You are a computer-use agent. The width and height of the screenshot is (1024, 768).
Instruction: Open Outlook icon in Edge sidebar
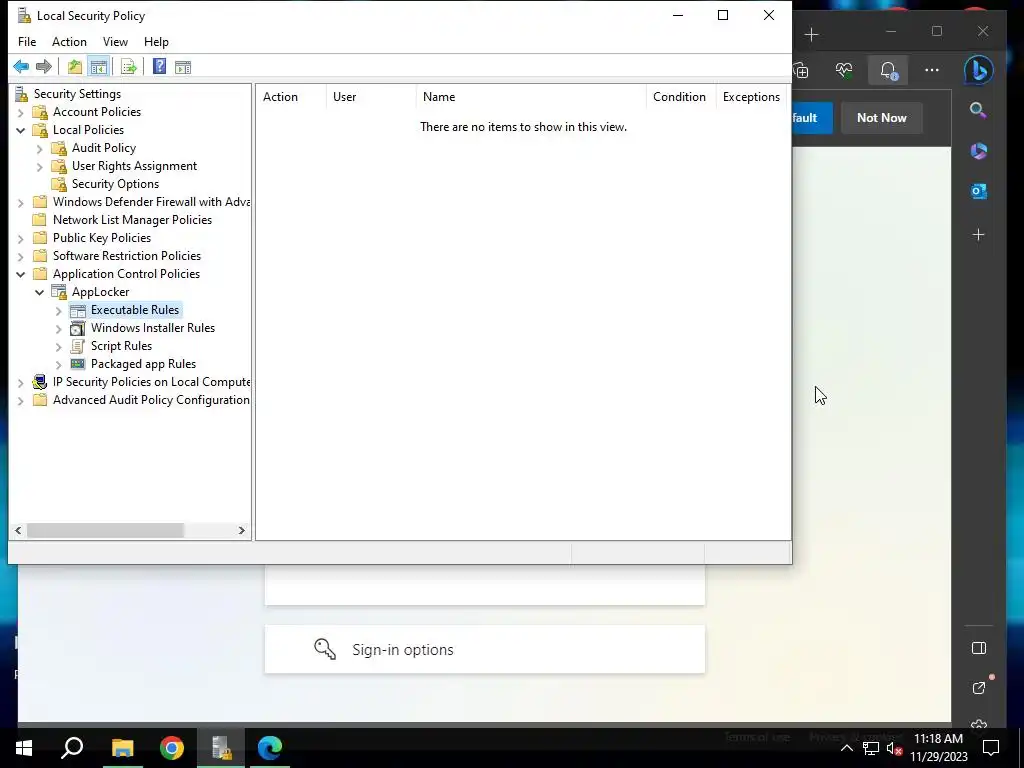click(x=978, y=191)
